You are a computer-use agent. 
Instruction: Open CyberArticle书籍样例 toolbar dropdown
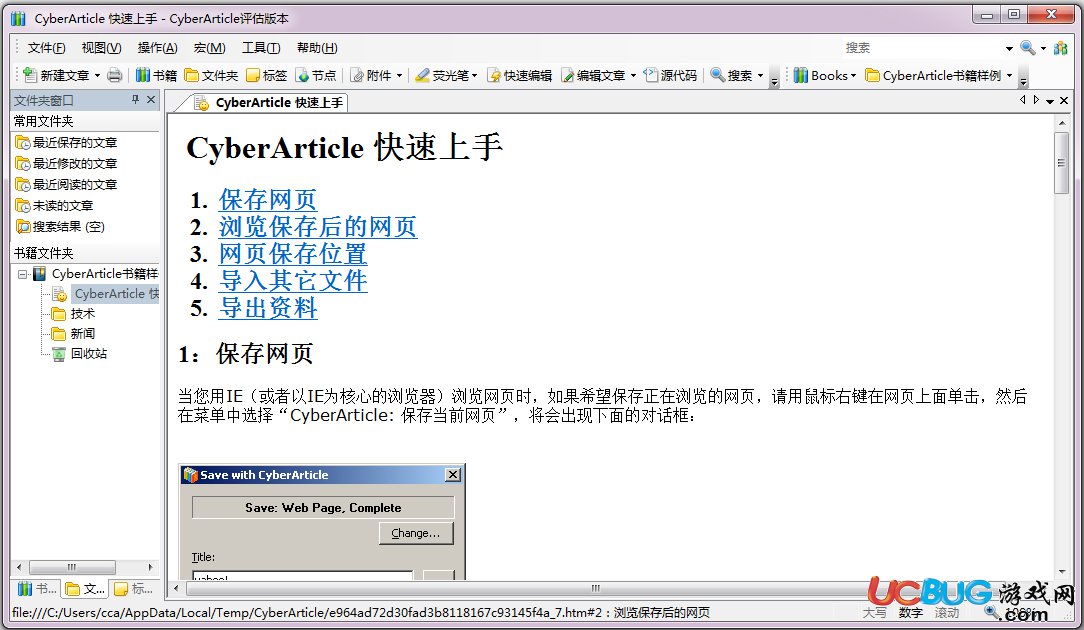pyautogui.click(x=938, y=75)
